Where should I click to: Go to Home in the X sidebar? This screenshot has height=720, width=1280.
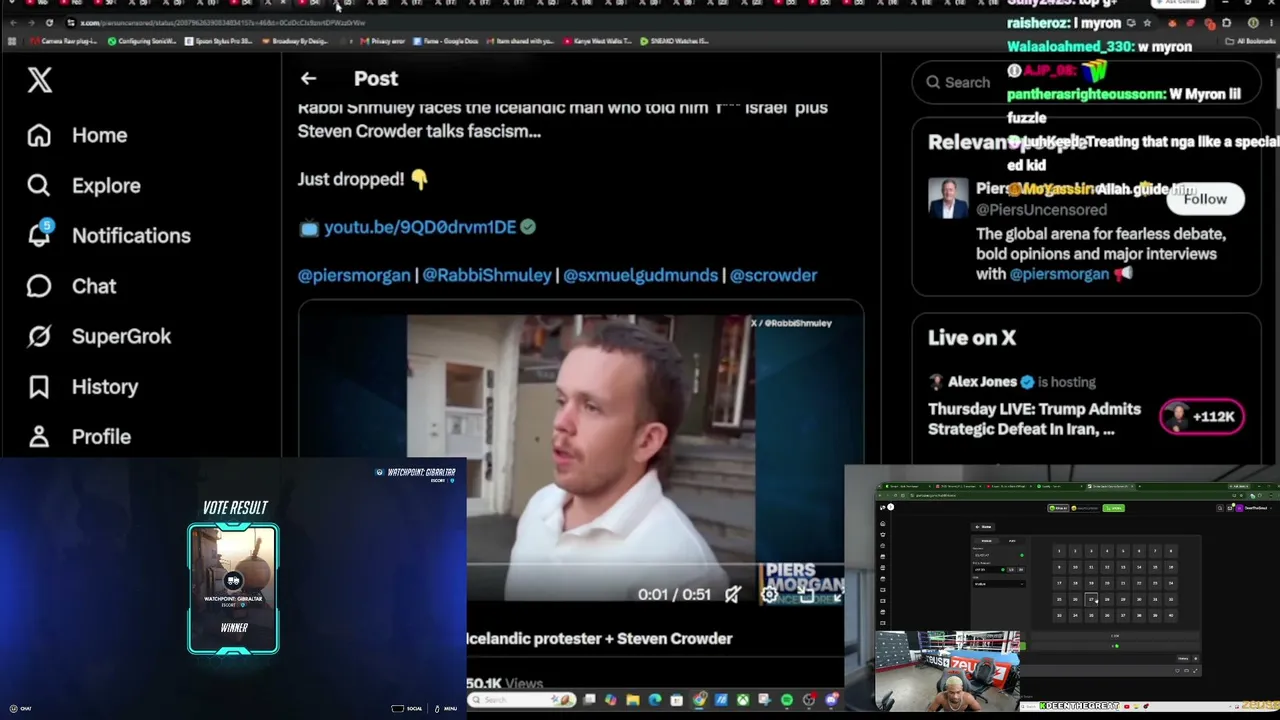point(77,135)
